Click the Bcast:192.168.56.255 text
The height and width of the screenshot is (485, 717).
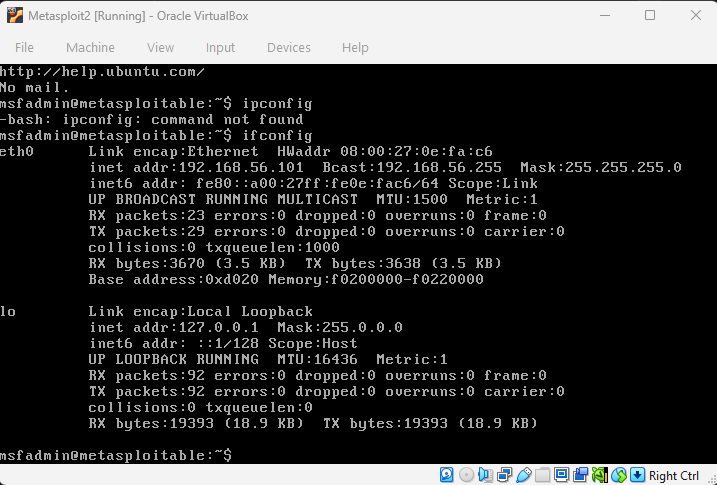tap(412, 167)
